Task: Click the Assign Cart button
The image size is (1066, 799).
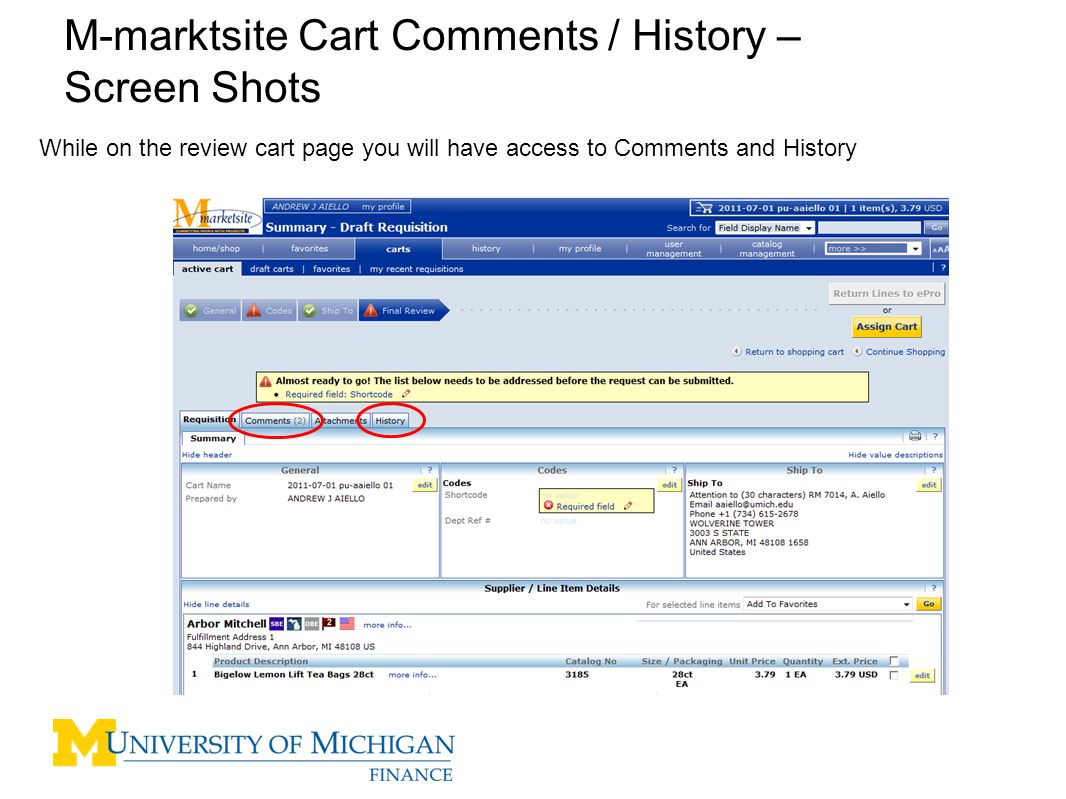Action: point(887,327)
